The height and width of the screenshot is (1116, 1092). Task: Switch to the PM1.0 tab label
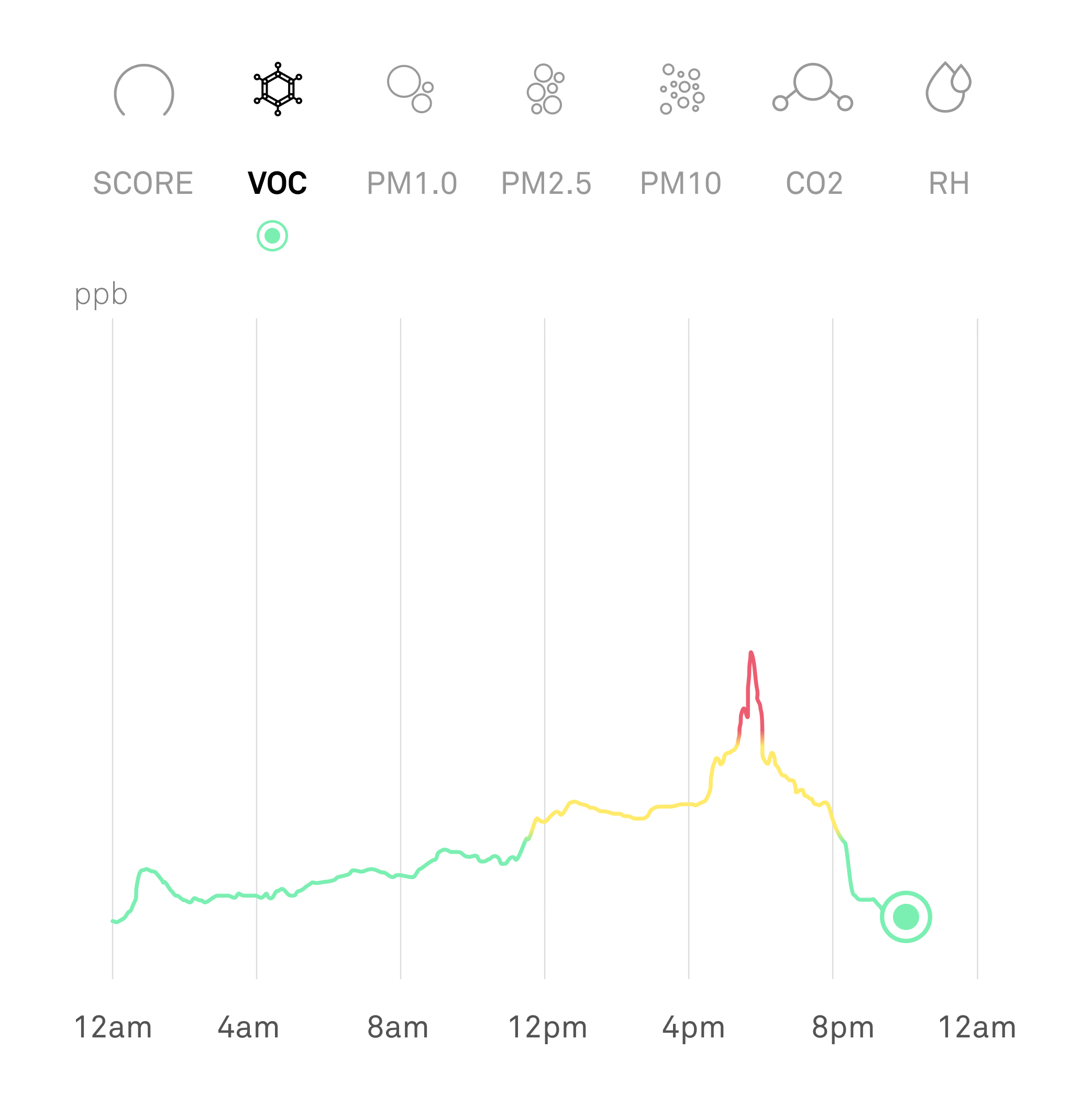[412, 183]
